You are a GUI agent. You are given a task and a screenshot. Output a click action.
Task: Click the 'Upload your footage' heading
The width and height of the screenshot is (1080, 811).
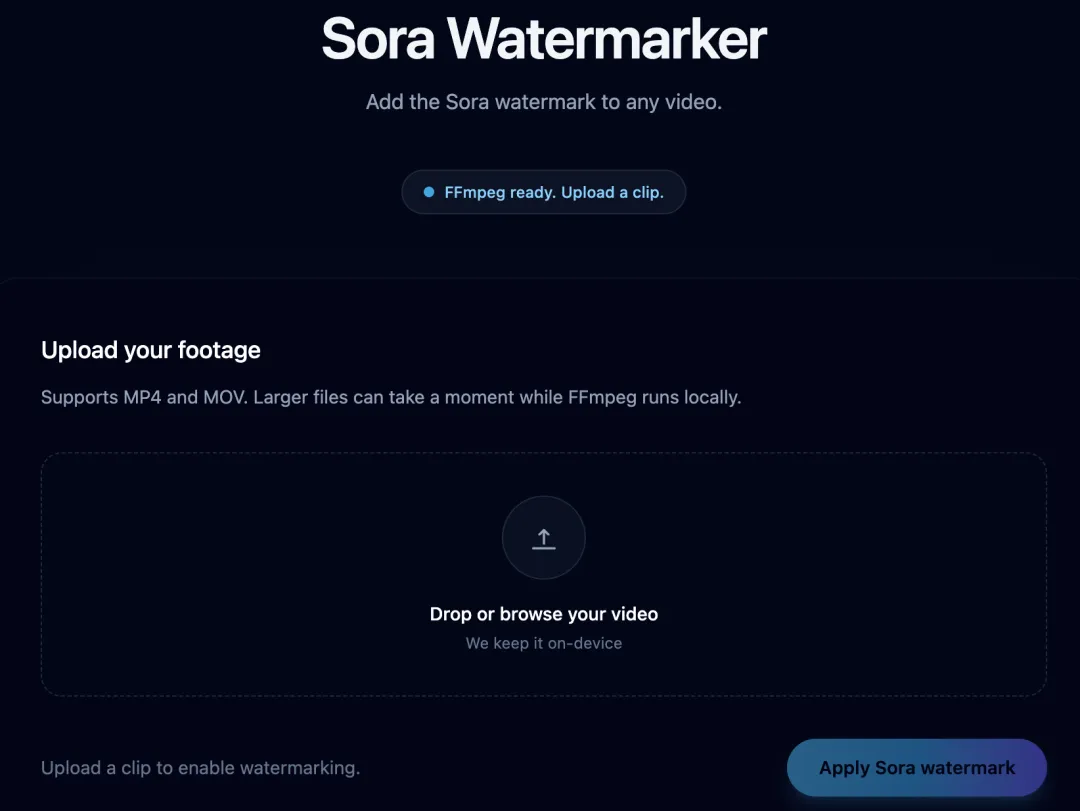coord(151,350)
